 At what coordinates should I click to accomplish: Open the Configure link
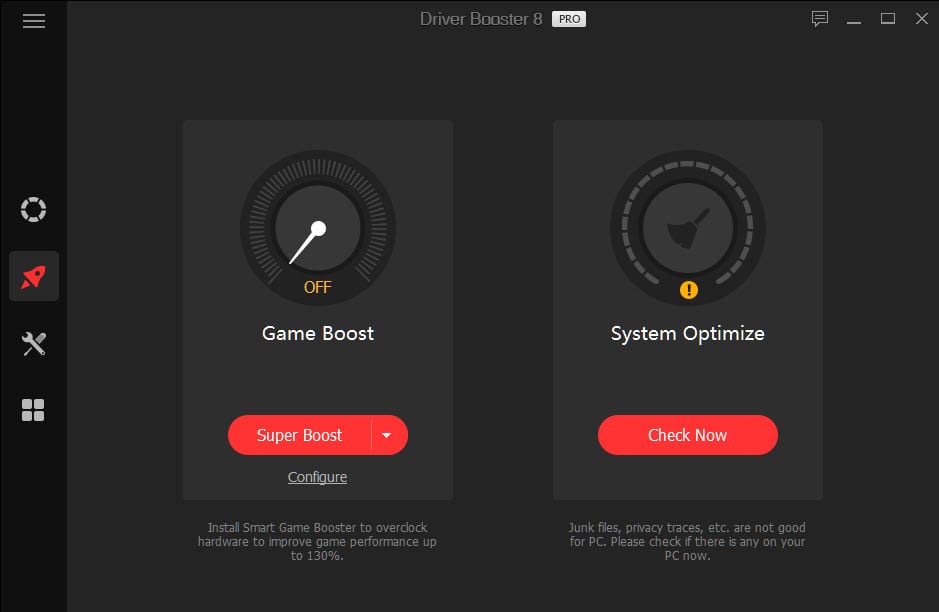pos(317,477)
